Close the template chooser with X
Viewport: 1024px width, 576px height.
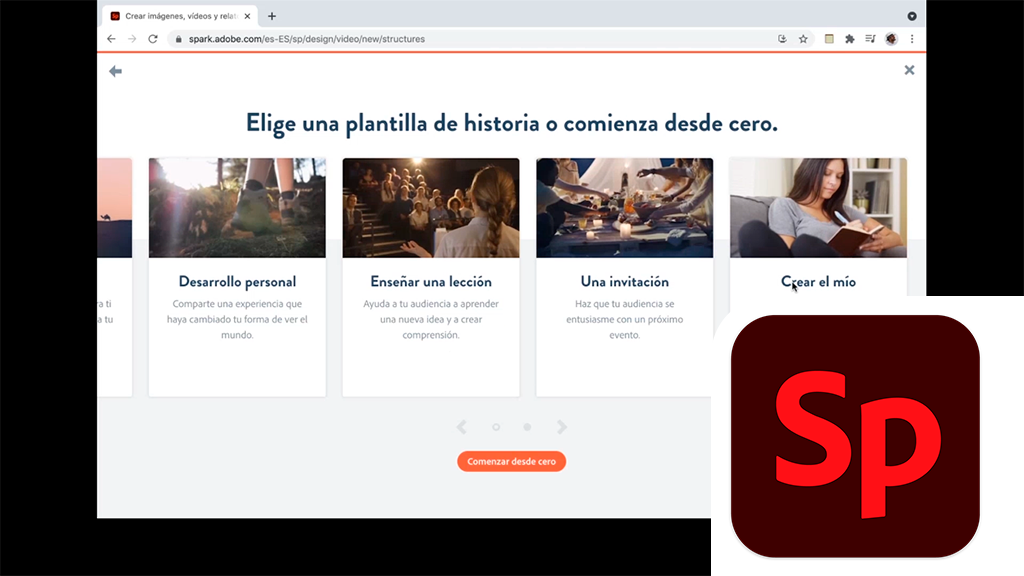point(909,70)
